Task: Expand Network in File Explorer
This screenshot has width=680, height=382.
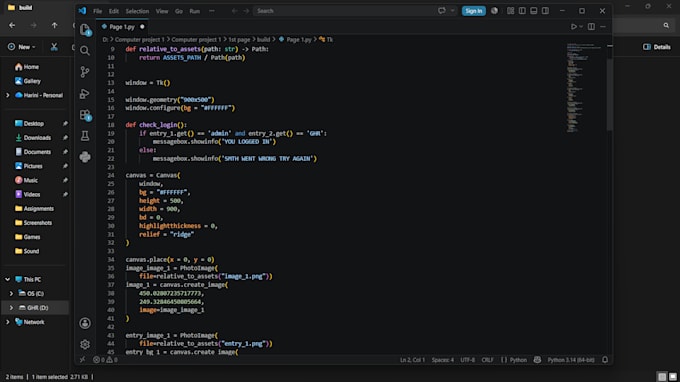Action: coord(7,322)
